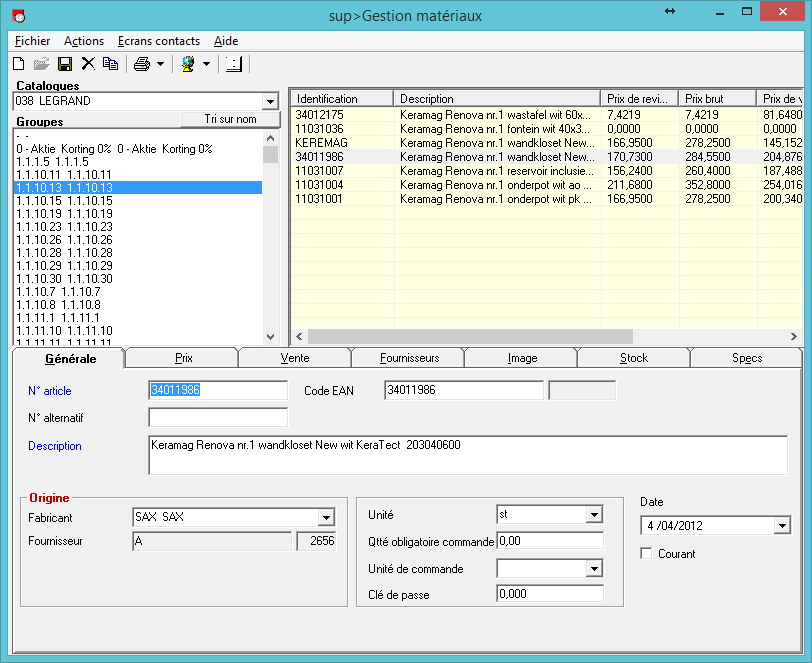Open the Unité de commande dropdown
This screenshot has width=812, height=663.
tap(594, 568)
